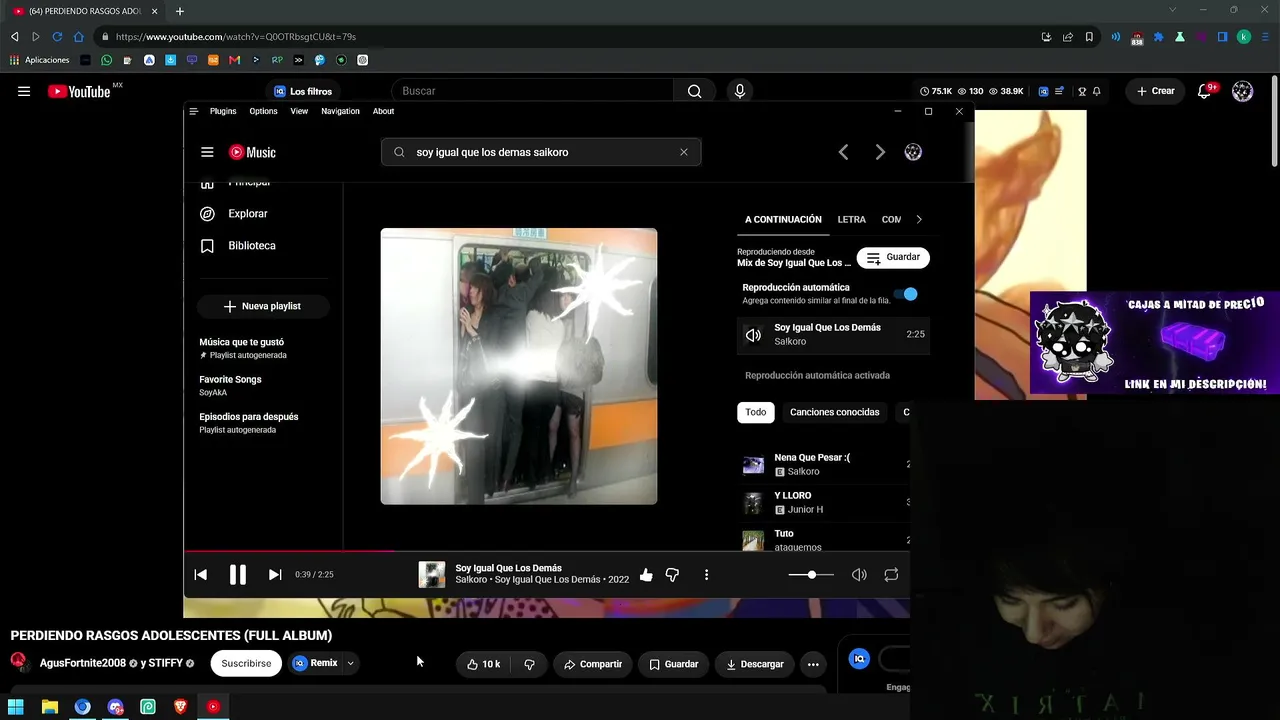
Task: Download the video with Descargar
Action: point(755,664)
